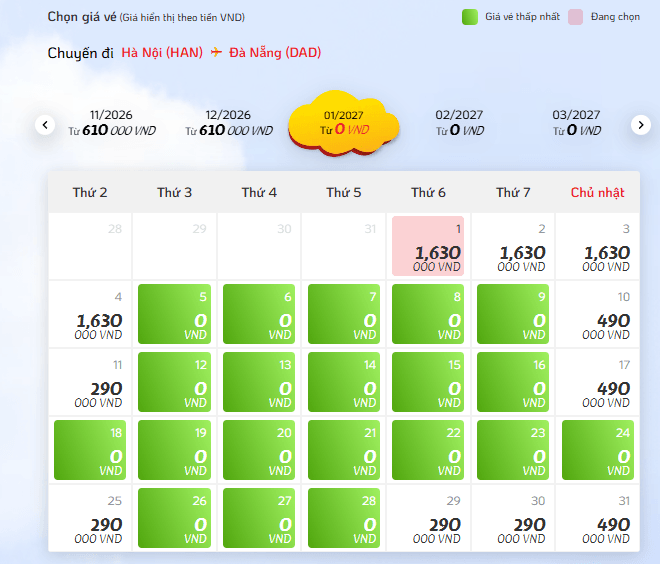Pick January 14 zero-VND fare
Image resolution: width=660 pixels, height=564 pixels.
[344, 382]
